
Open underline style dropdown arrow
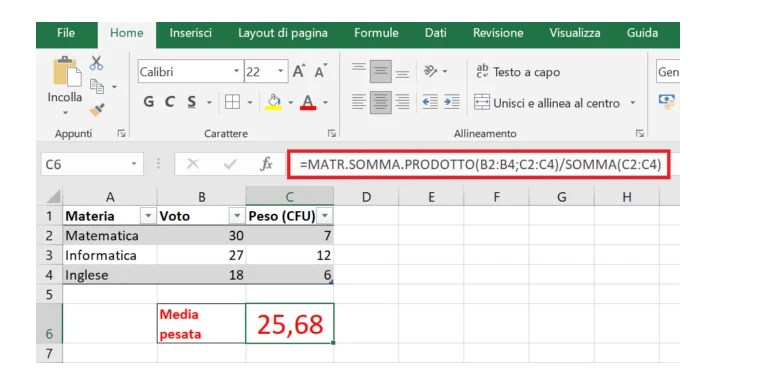(x=209, y=103)
